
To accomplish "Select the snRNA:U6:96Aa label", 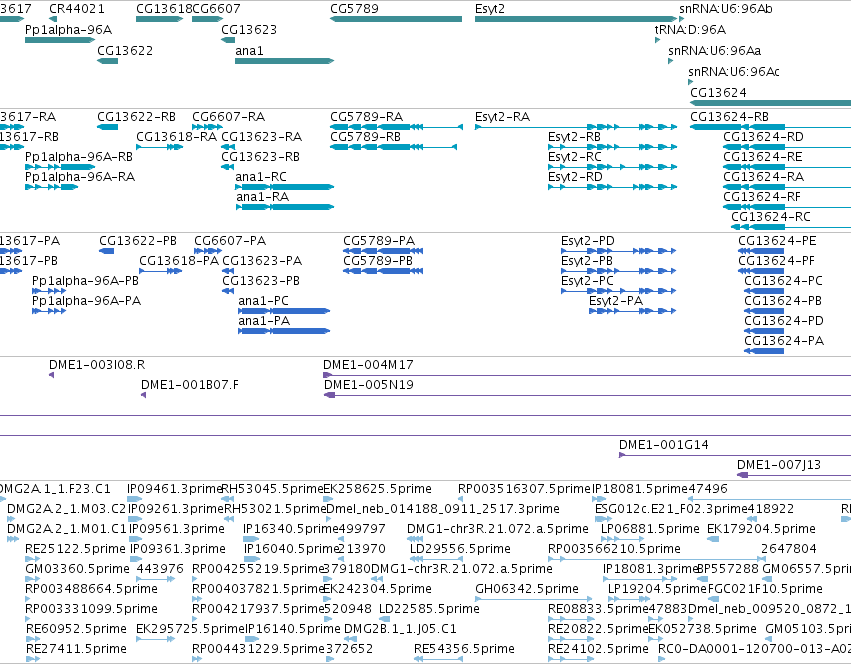I will click(714, 51).
